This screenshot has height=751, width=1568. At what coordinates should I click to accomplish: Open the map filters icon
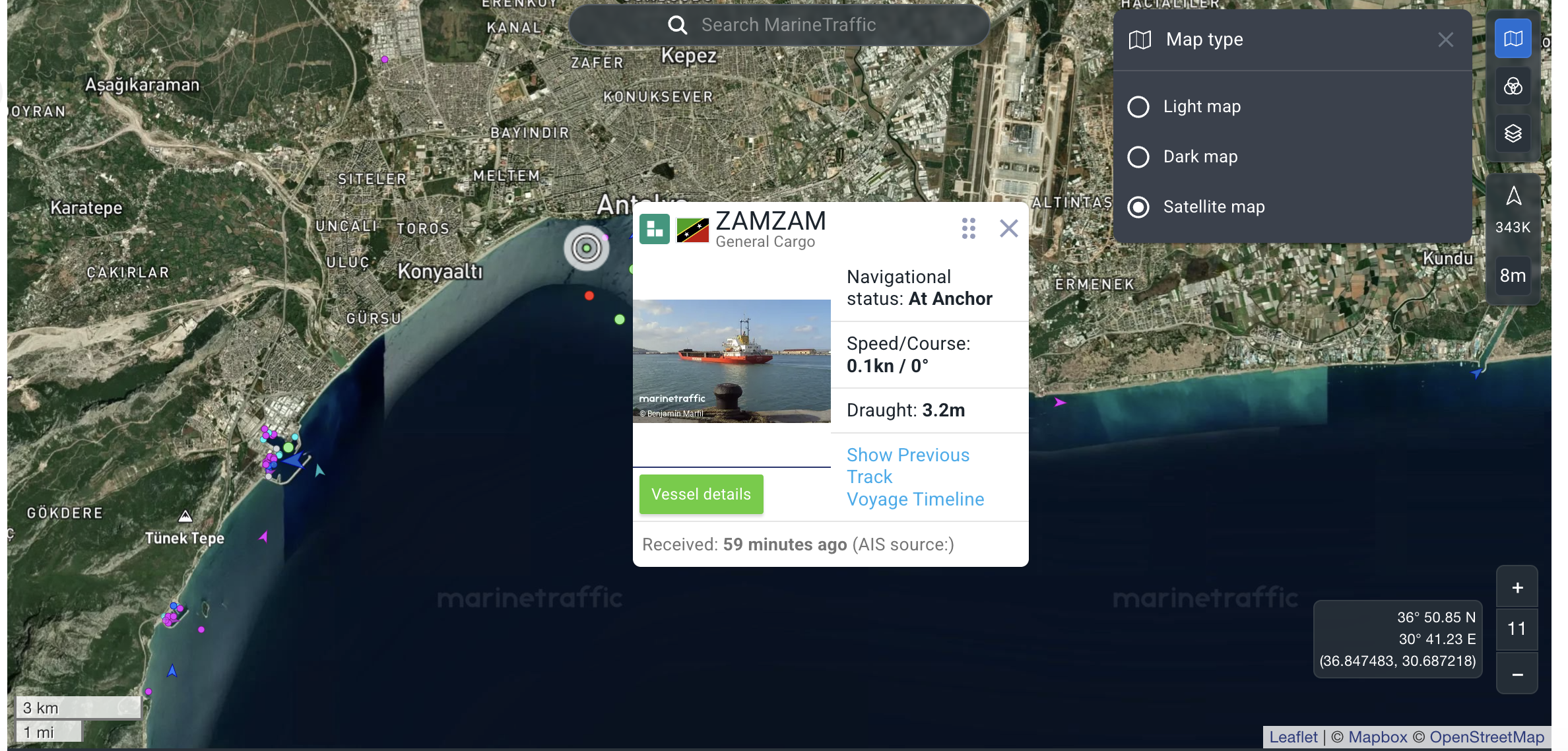pyautogui.click(x=1513, y=86)
